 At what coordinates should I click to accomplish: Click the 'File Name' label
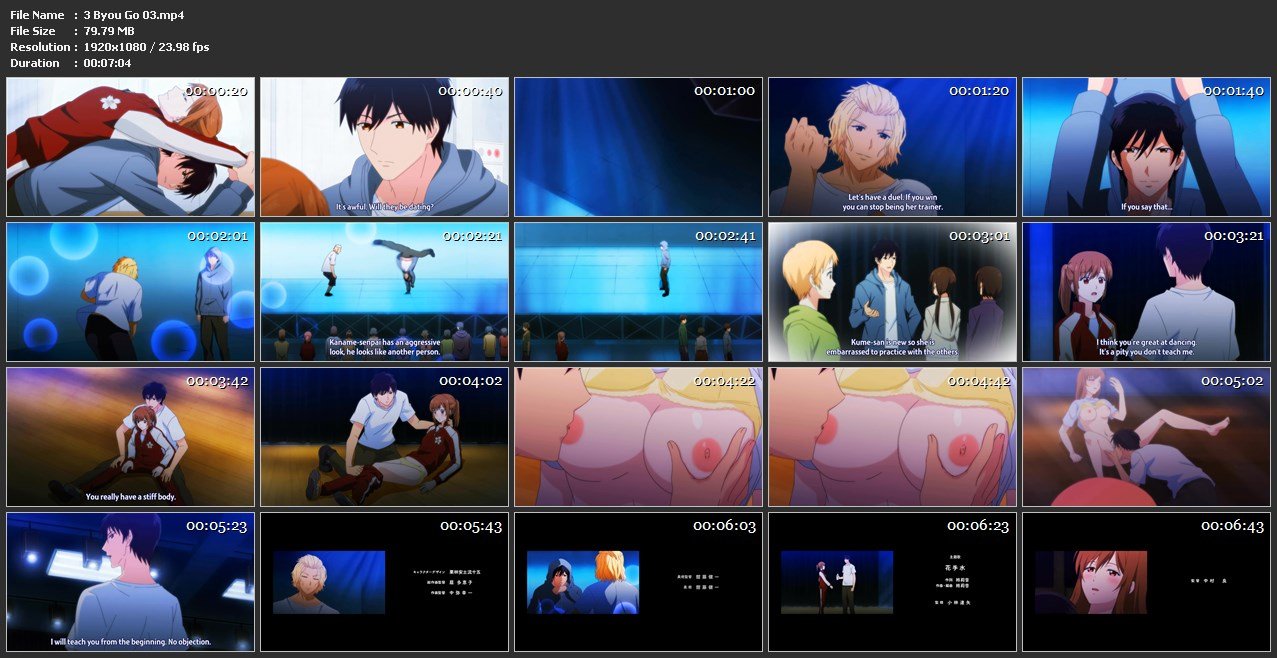pos(37,15)
